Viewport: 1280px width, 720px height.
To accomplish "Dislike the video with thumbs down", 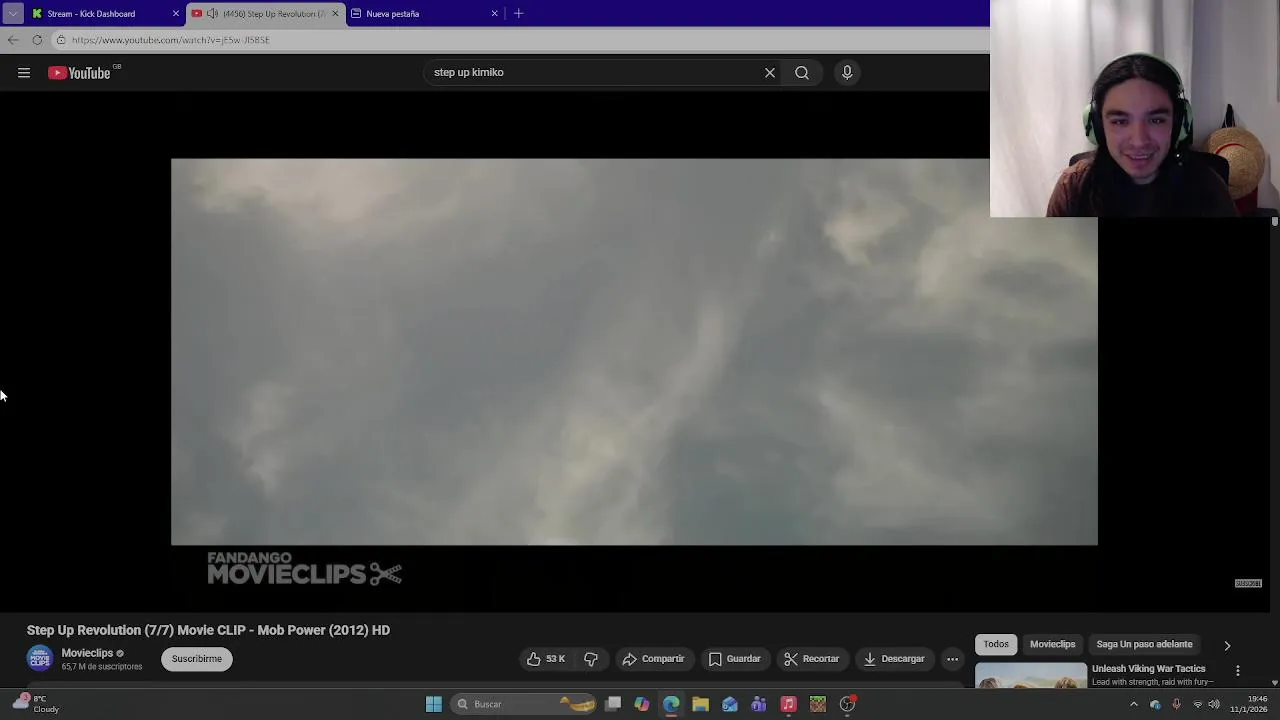I will [x=591, y=659].
